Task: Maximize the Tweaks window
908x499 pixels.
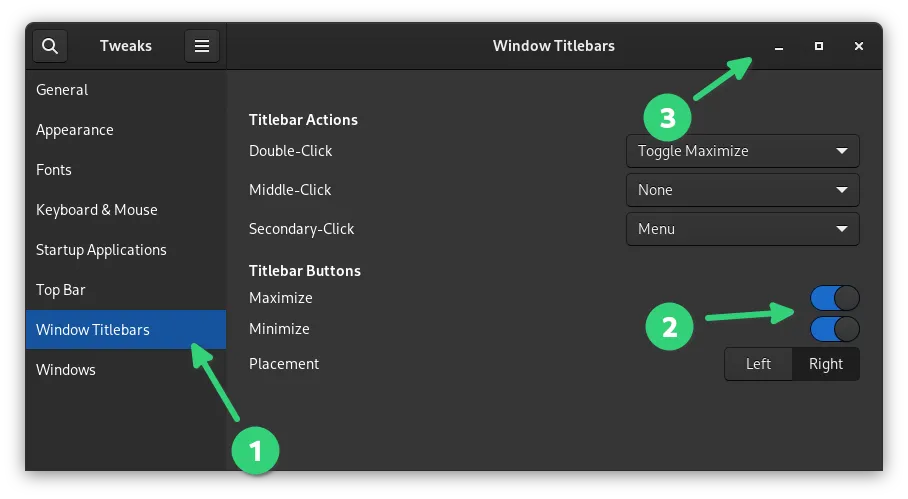Action: [819, 46]
